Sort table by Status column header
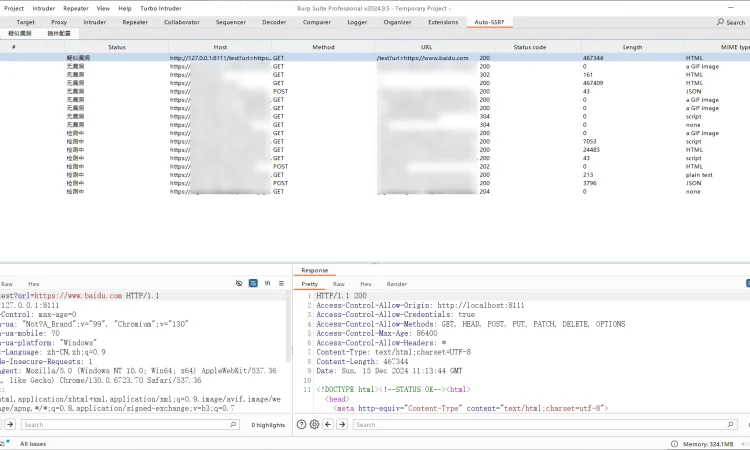The image size is (750, 450). [x=117, y=47]
